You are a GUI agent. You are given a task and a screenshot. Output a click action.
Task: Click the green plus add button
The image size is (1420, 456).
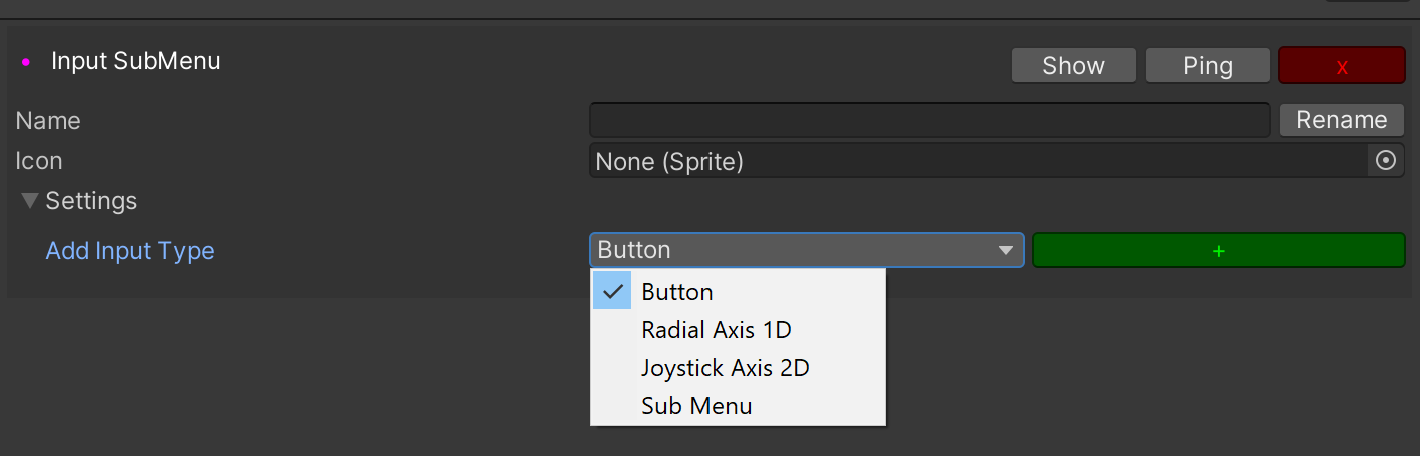(x=1219, y=250)
